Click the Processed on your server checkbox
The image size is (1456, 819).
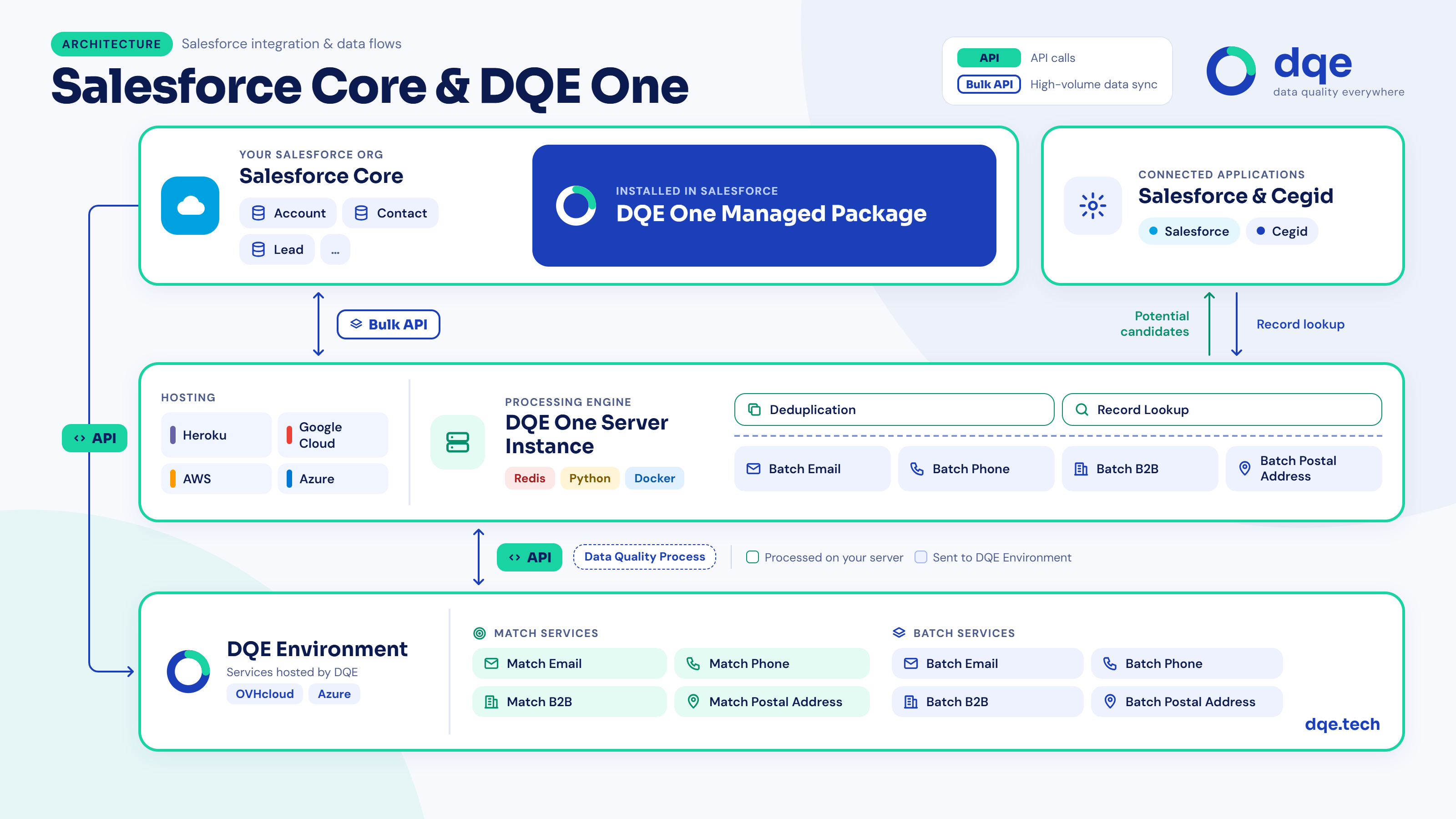tap(752, 557)
